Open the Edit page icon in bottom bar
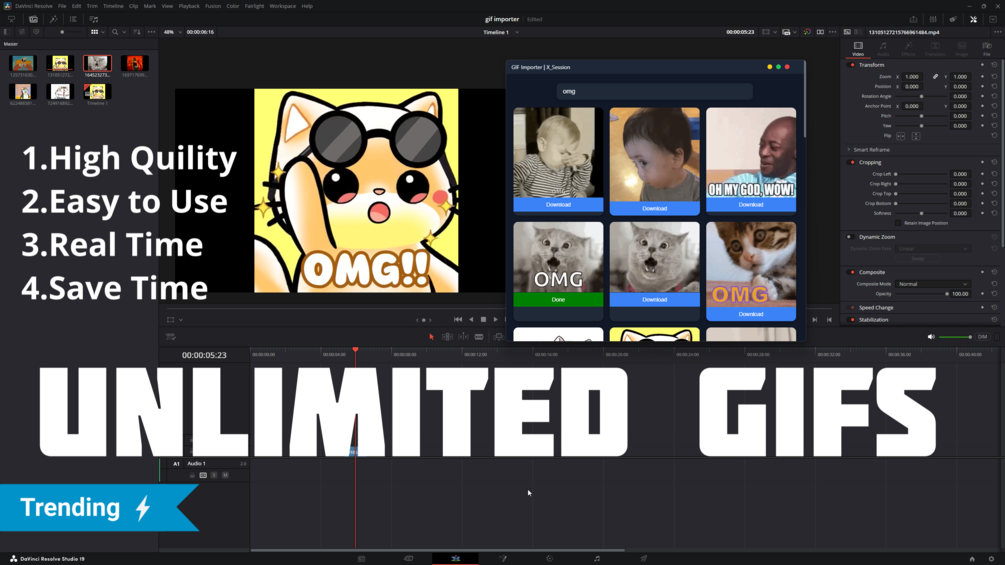This screenshot has height=565, width=1005. coord(456,559)
